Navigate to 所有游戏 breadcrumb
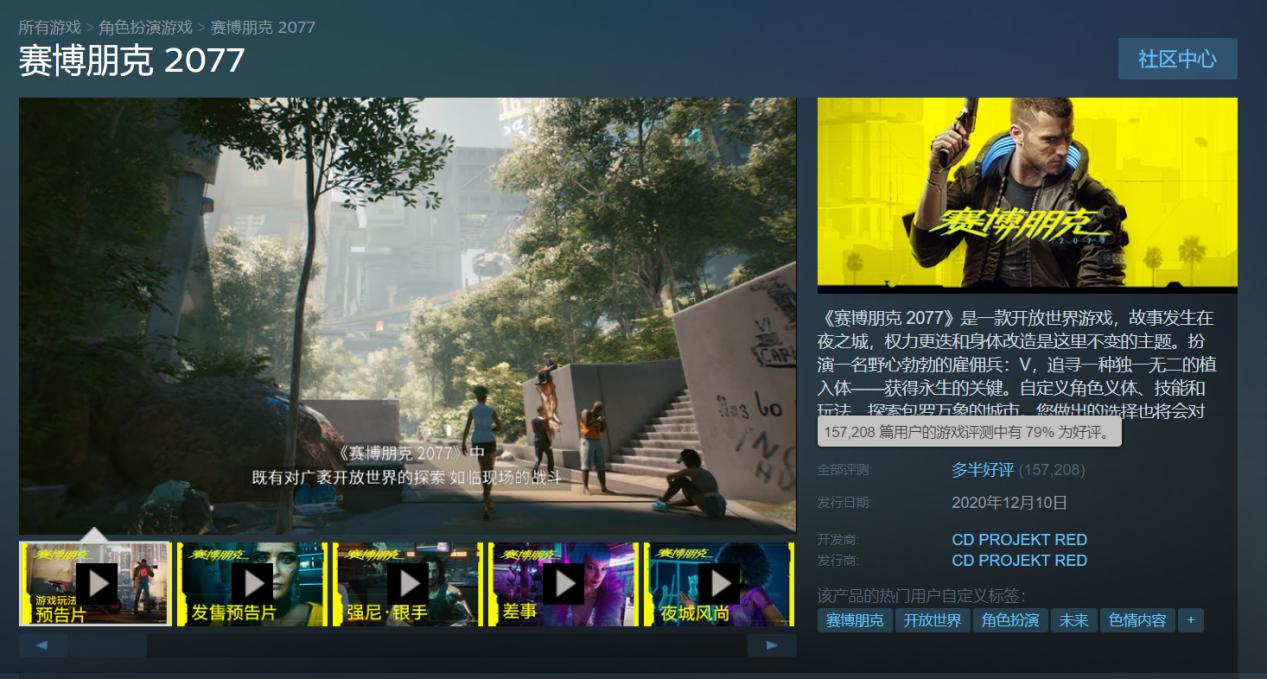The image size is (1267, 679). [x=44, y=27]
